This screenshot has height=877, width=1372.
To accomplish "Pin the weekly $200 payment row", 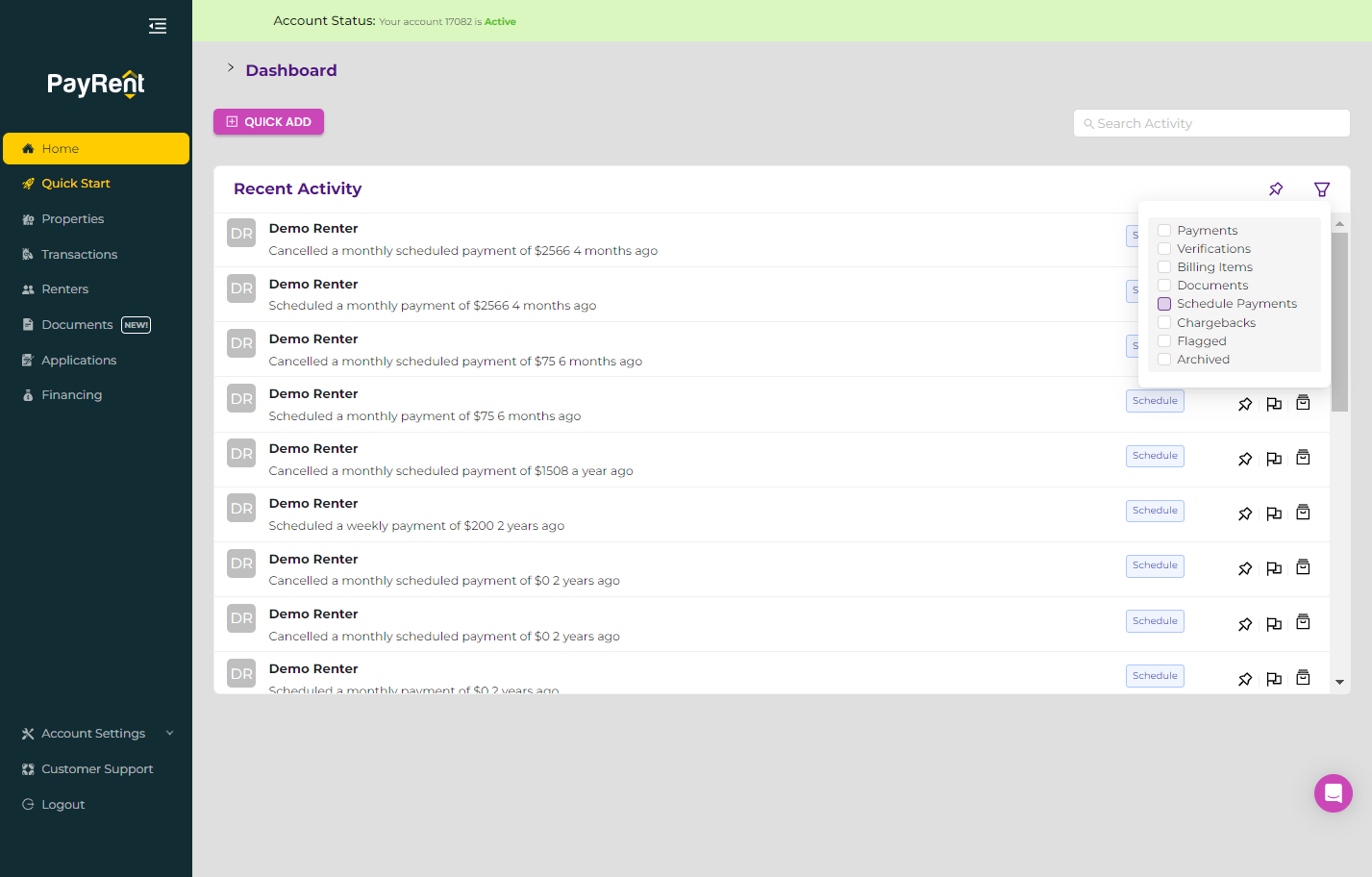I will (x=1245, y=514).
